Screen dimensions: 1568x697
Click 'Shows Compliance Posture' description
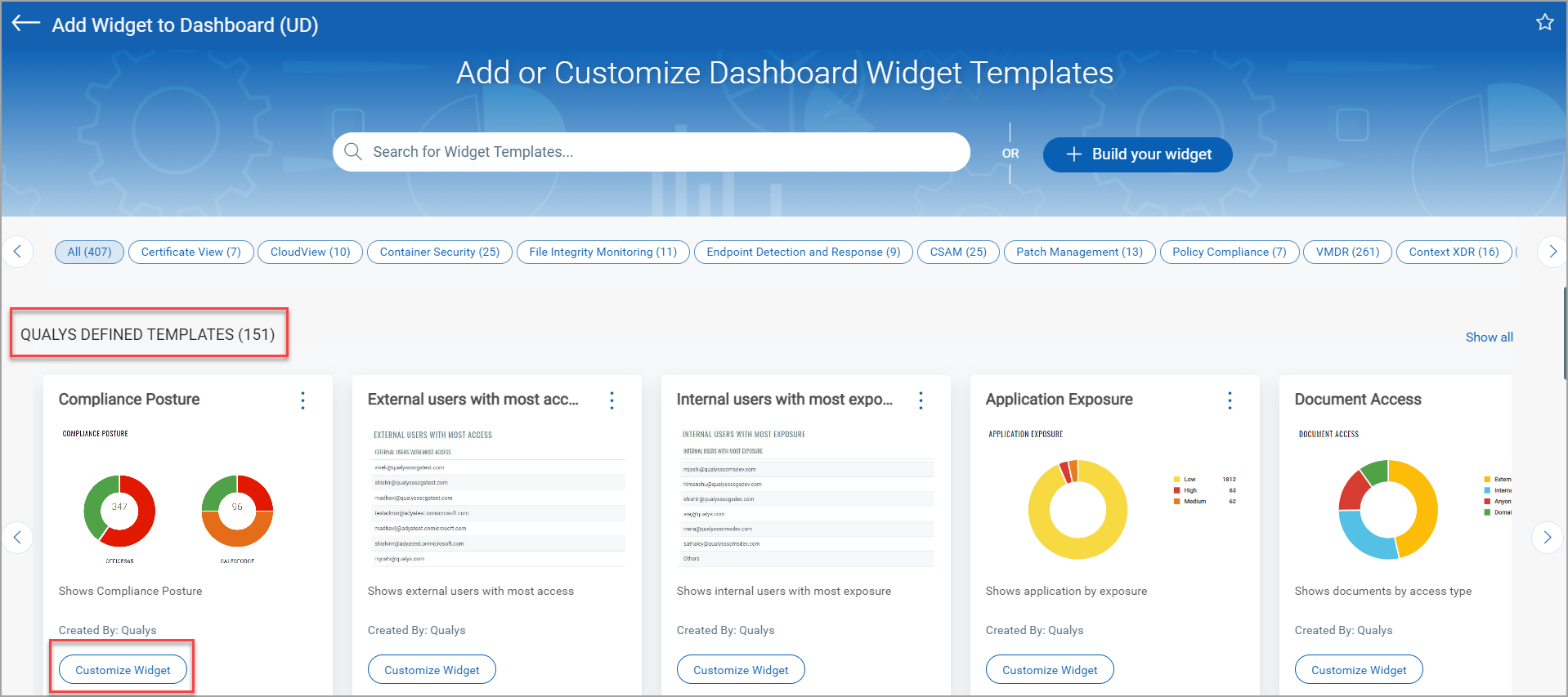pos(130,591)
